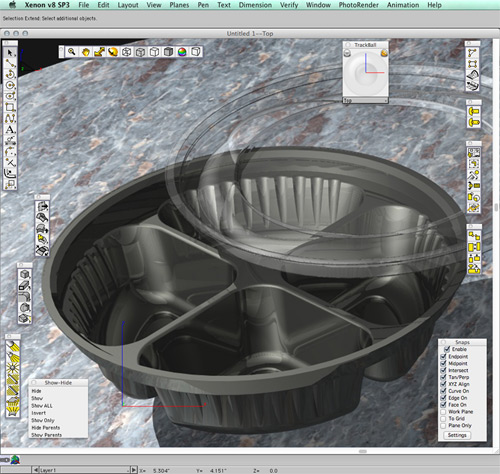Select the arrow selection tool
500x474 pixels.
click(10, 53)
